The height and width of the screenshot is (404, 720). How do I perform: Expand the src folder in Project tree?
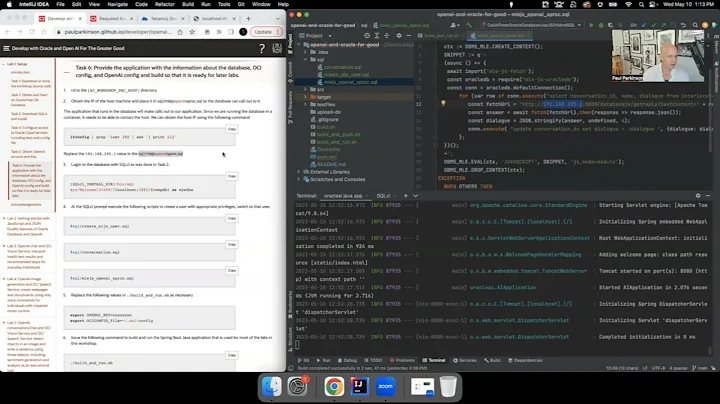click(305, 90)
